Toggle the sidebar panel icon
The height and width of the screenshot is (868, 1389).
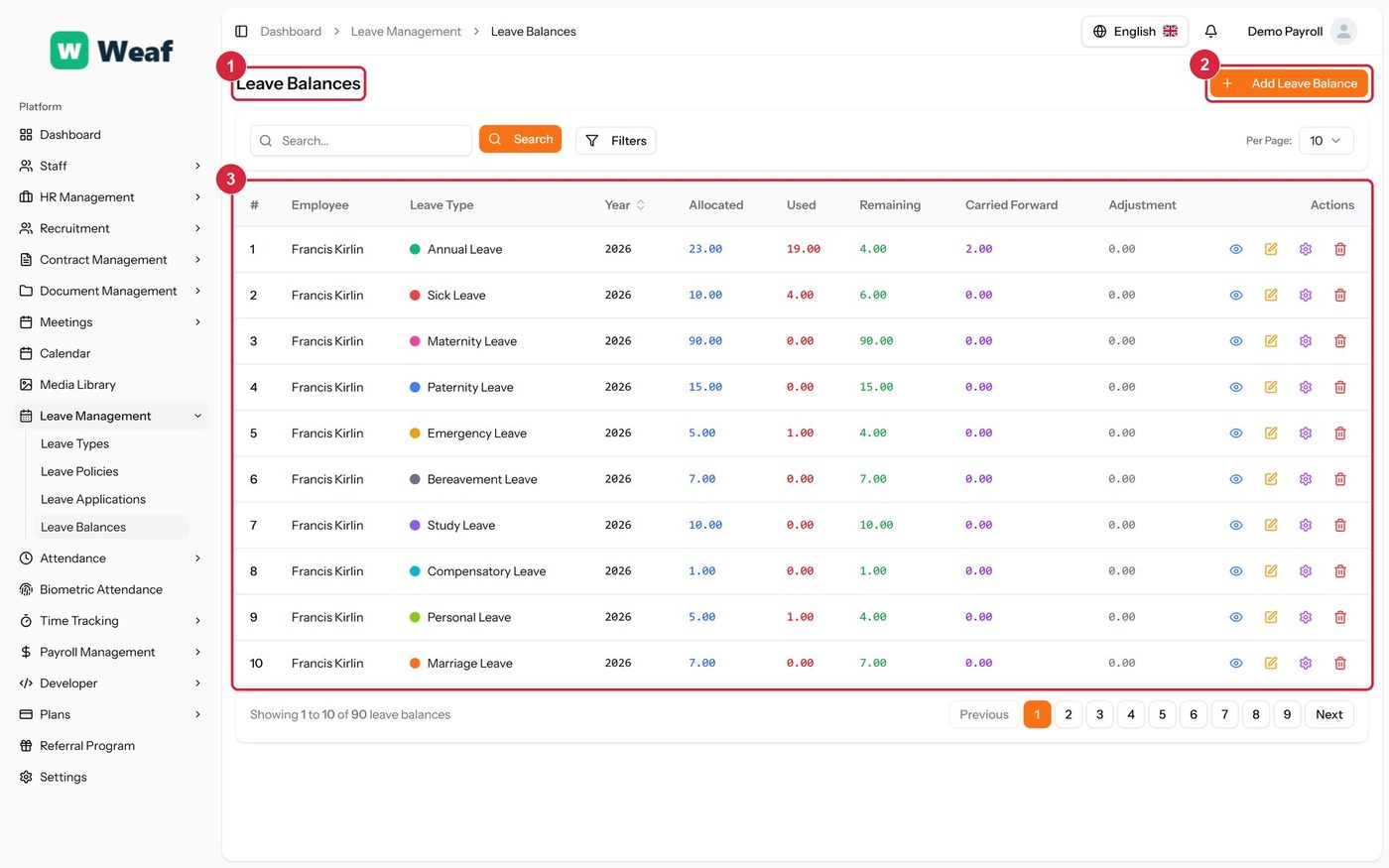click(x=241, y=32)
